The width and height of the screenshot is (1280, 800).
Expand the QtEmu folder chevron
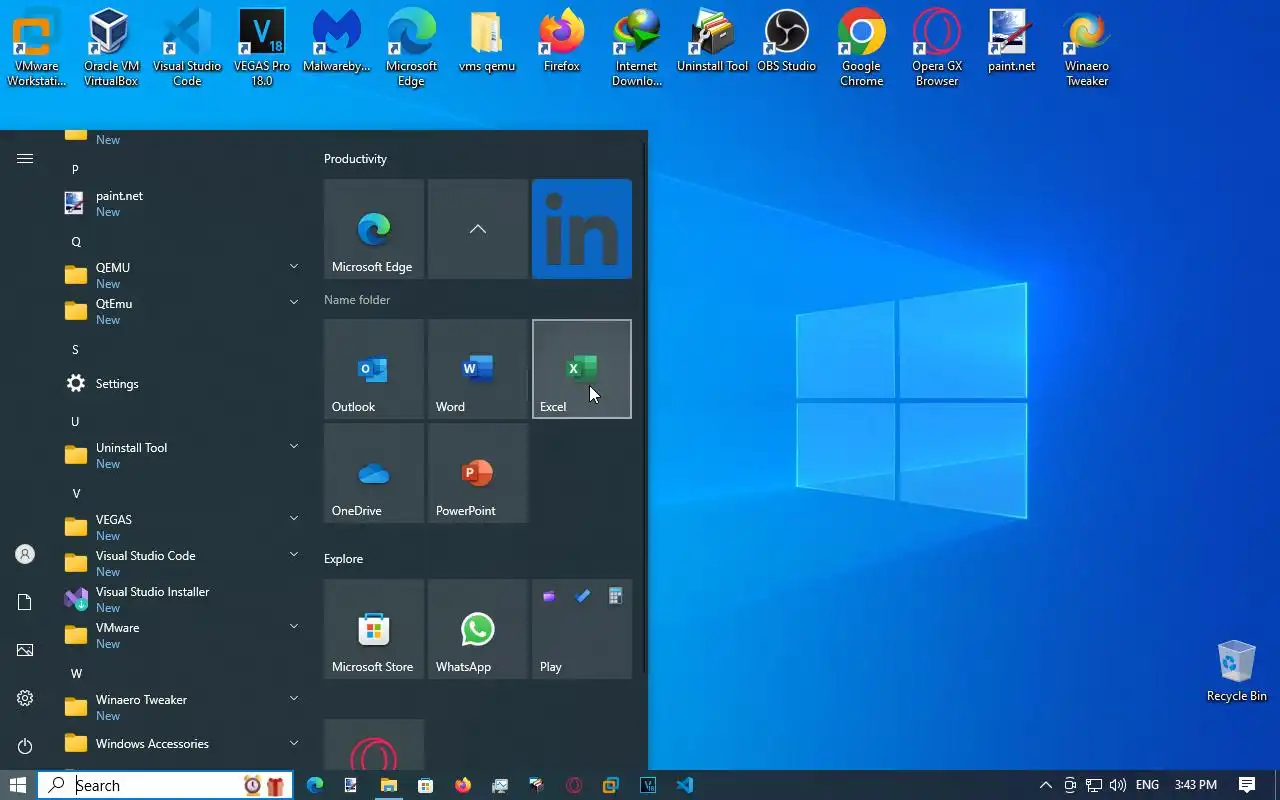[294, 302]
